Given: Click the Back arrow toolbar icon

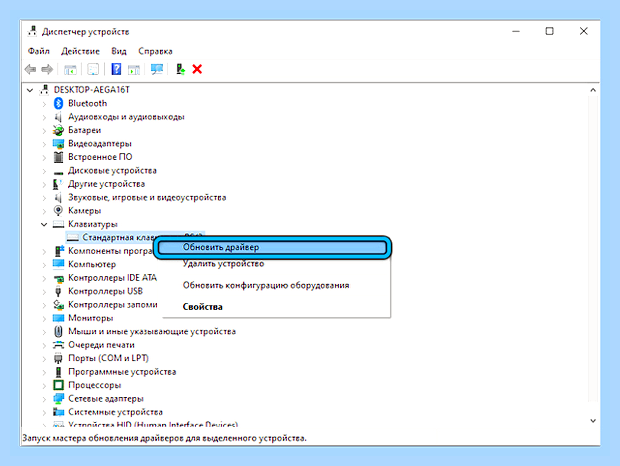Looking at the screenshot, I should (30, 70).
